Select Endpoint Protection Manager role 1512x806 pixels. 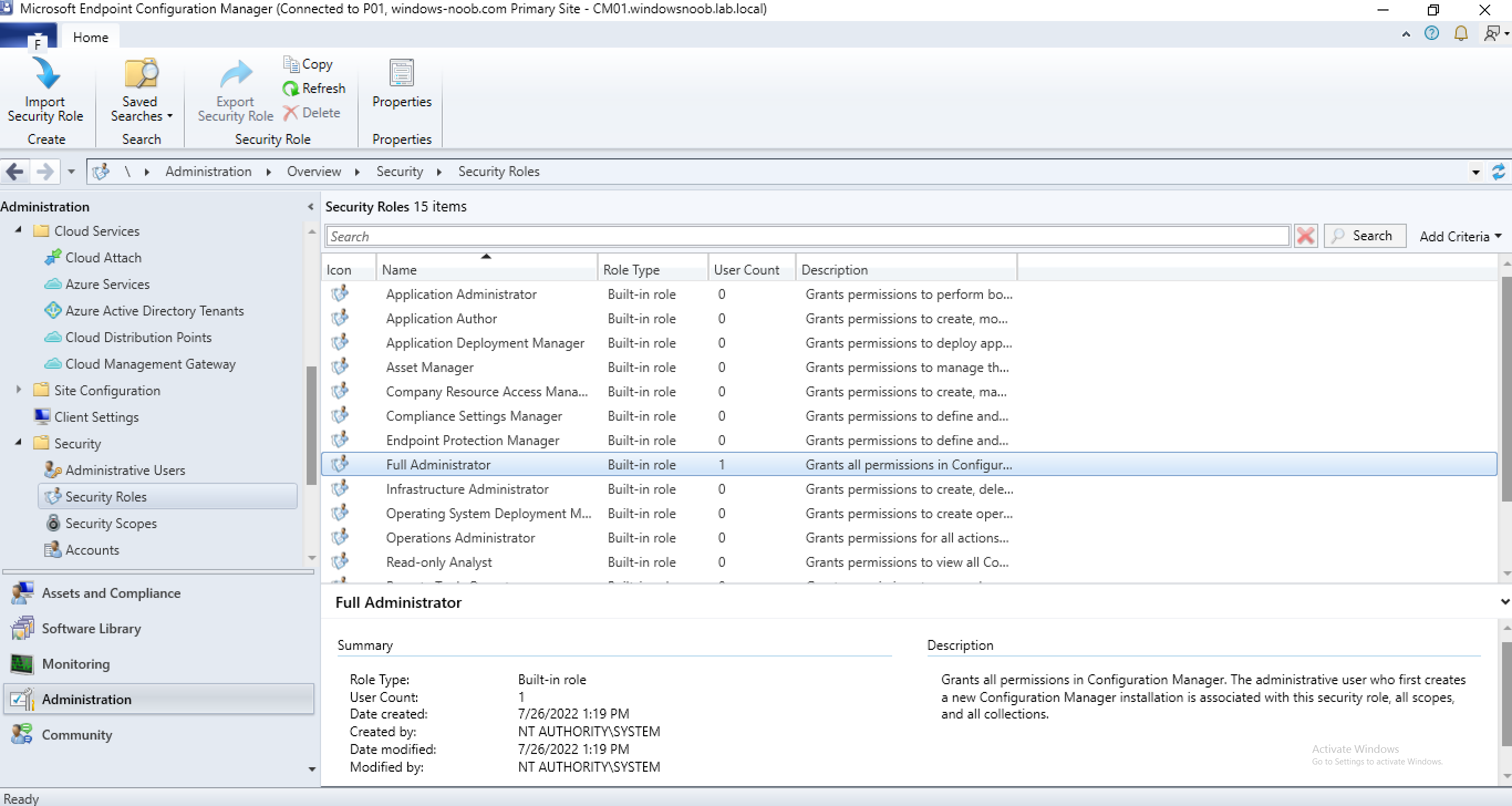pyautogui.click(x=909, y=440)
